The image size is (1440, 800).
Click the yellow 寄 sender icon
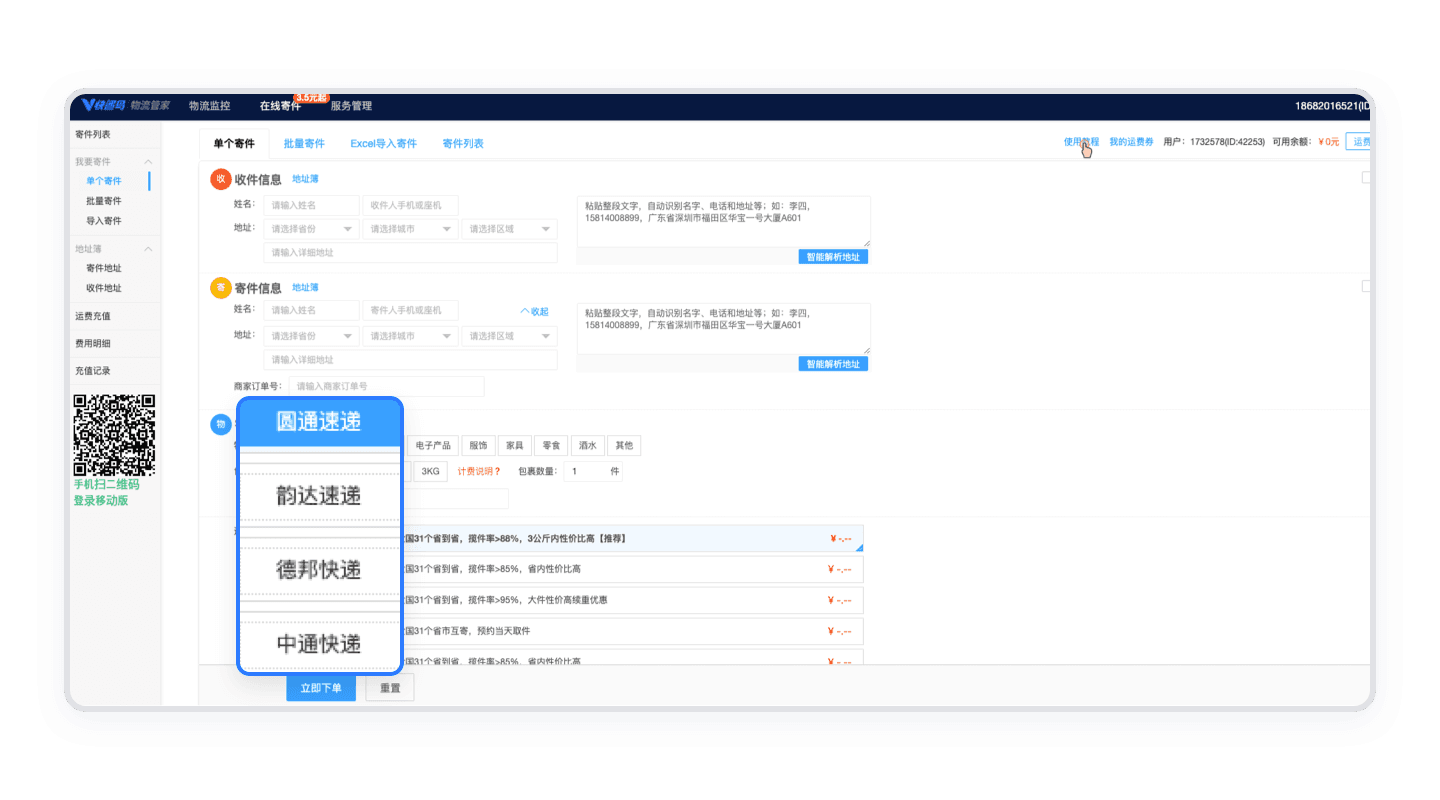coord(221,288)
